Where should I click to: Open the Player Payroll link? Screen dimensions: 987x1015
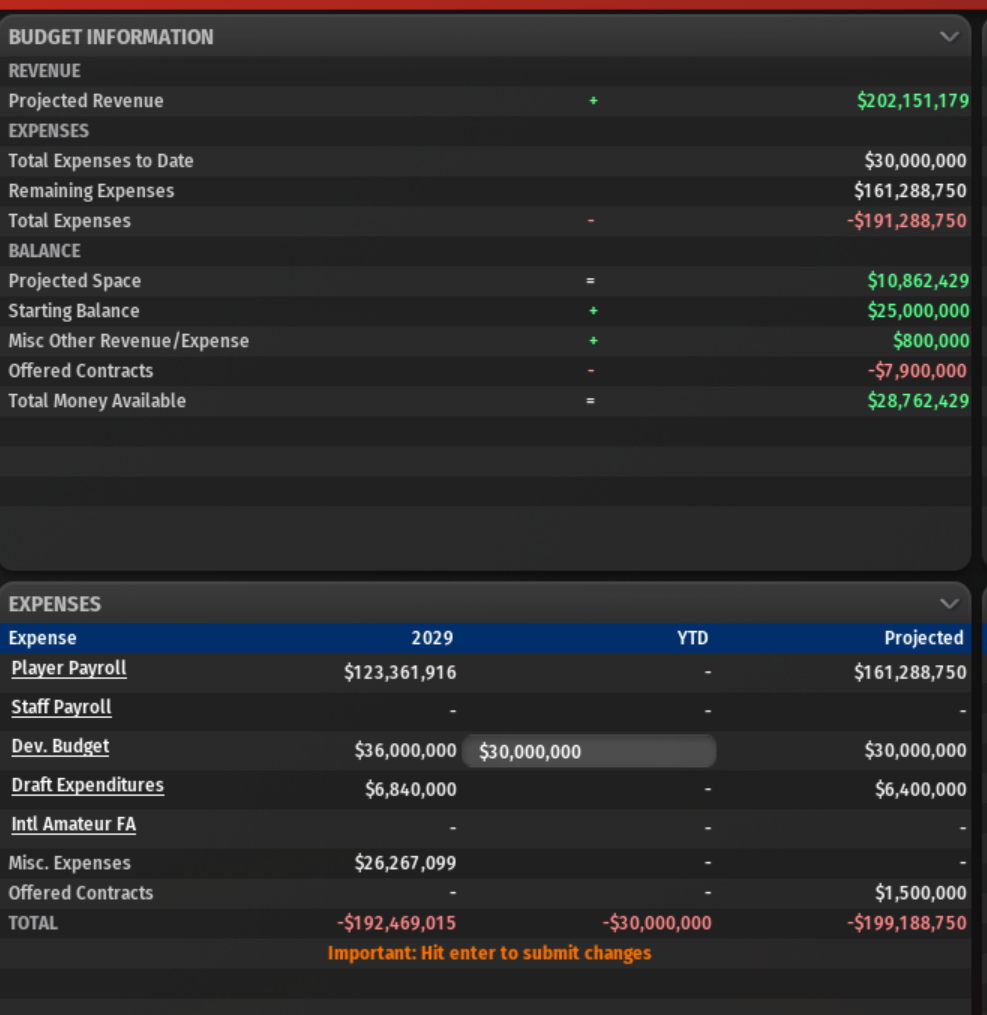click(69, 669)
